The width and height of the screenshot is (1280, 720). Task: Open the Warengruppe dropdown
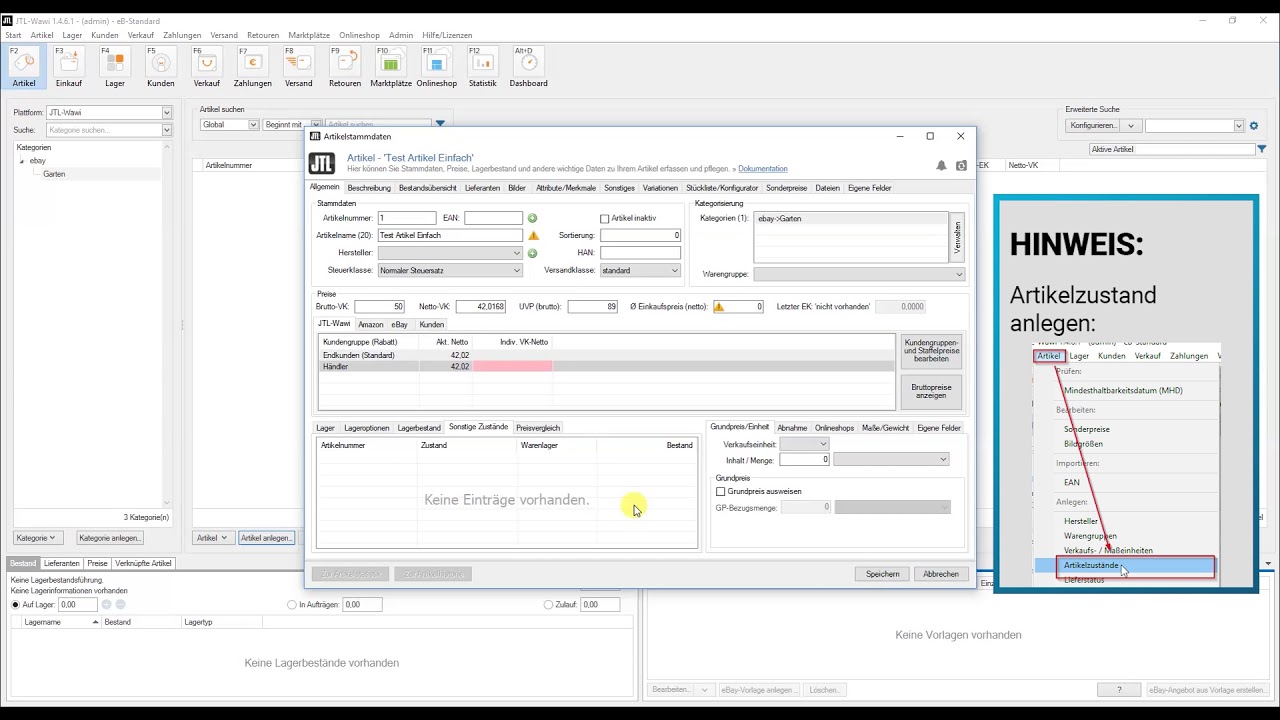point(860,274)
